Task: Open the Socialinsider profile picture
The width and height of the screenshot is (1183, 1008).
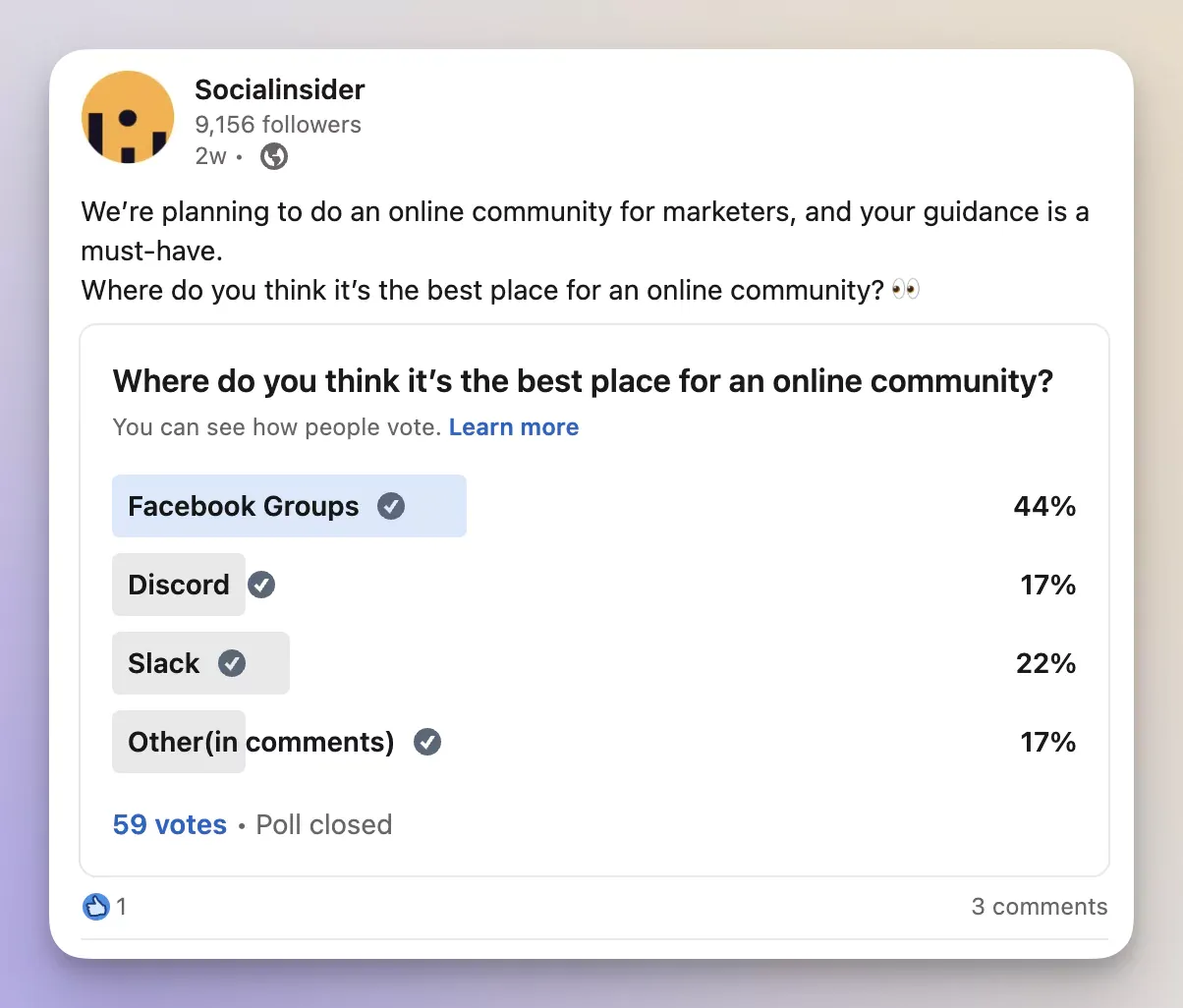Action: pyautogui.click(x=128, y=117)
